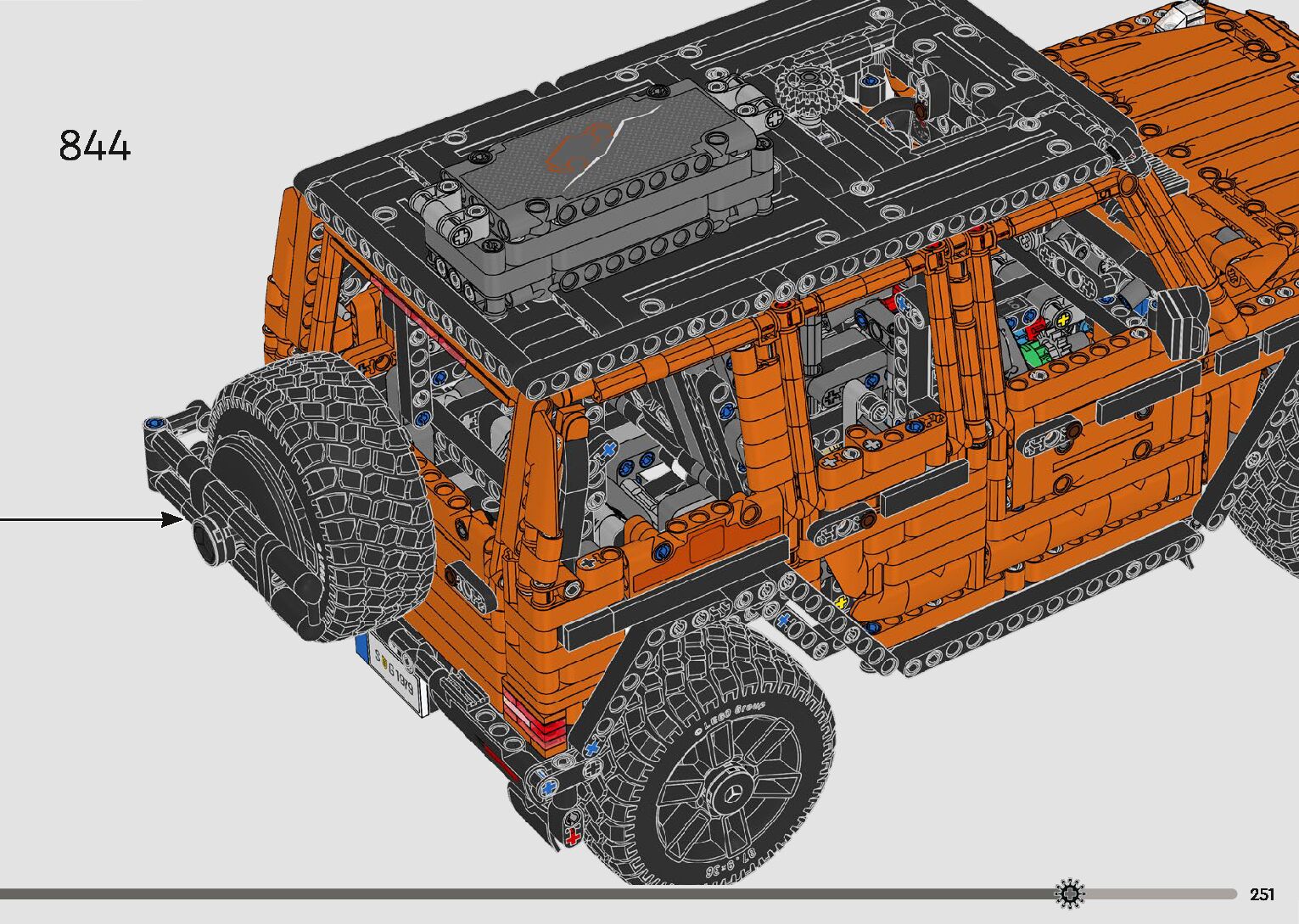Click the red cross pin on the rear bumper
Image resolution: width=1299 pixels, height=924 pixels.
(x=573, y=838)
